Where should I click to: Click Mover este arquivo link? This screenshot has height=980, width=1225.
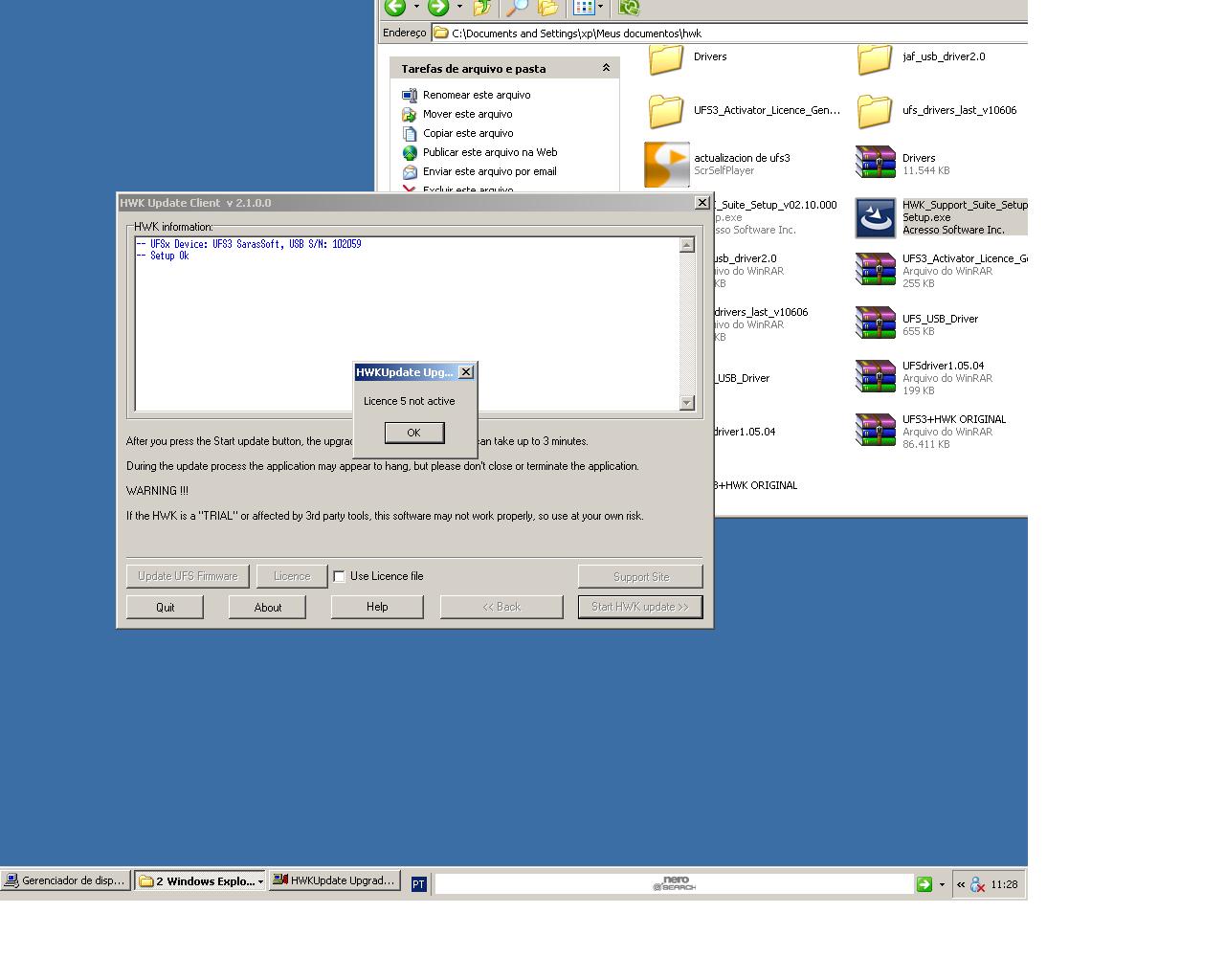[x=467, y=114]
